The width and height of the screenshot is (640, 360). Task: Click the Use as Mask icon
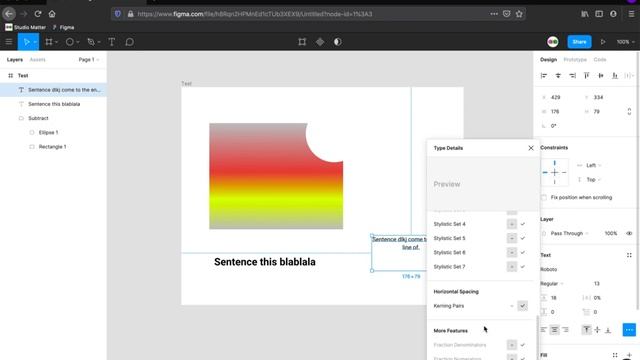click(338, 42)
